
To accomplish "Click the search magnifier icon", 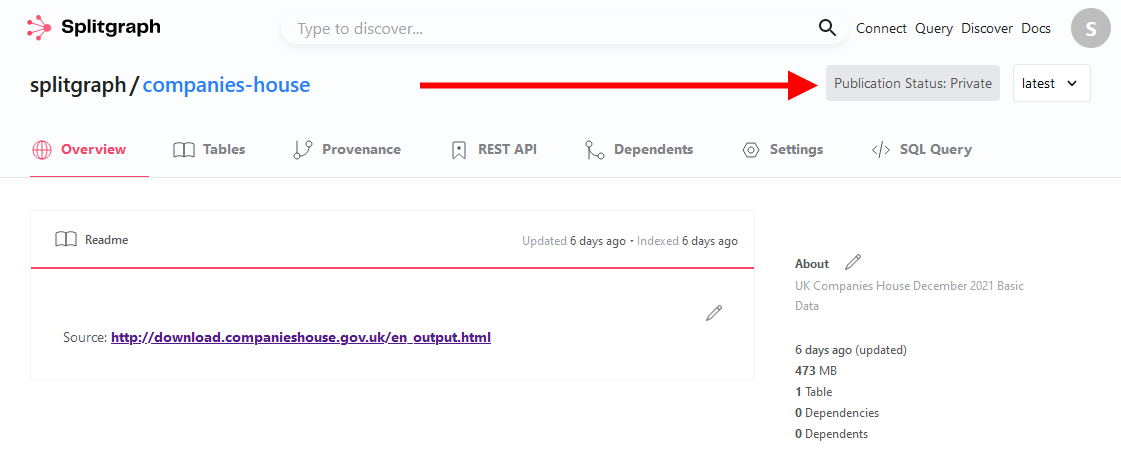I will click(x=827, y=28).
